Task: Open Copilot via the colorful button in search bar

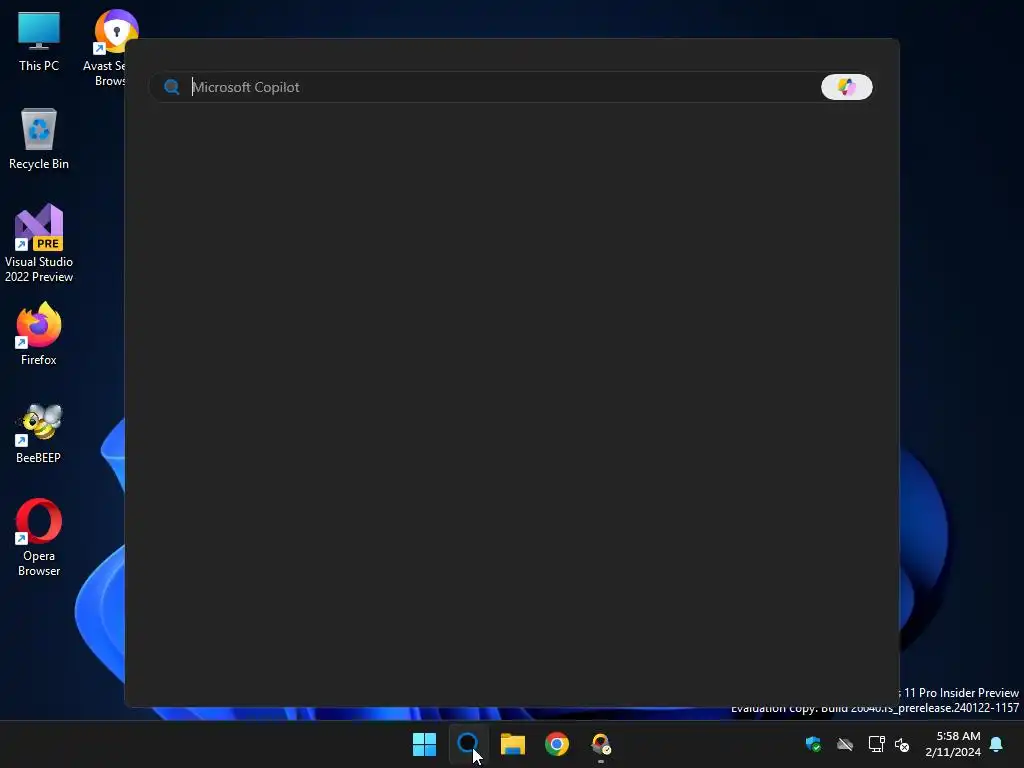Action: point(846,87)
